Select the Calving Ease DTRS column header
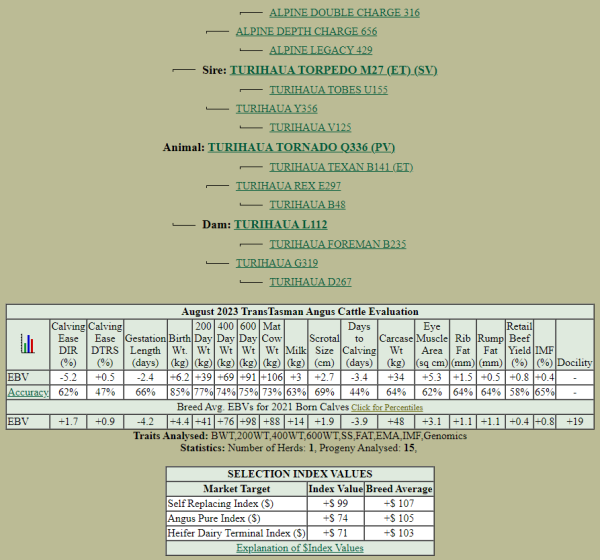Viewport: 600px width, 560px height. (x=105, y=344)
